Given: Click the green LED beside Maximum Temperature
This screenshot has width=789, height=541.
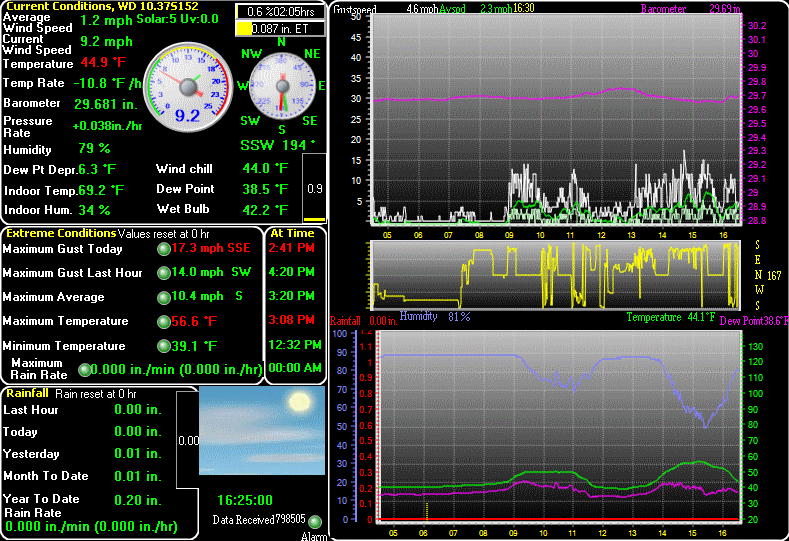Looking at the screenshot, I should (x=164, y=322).
